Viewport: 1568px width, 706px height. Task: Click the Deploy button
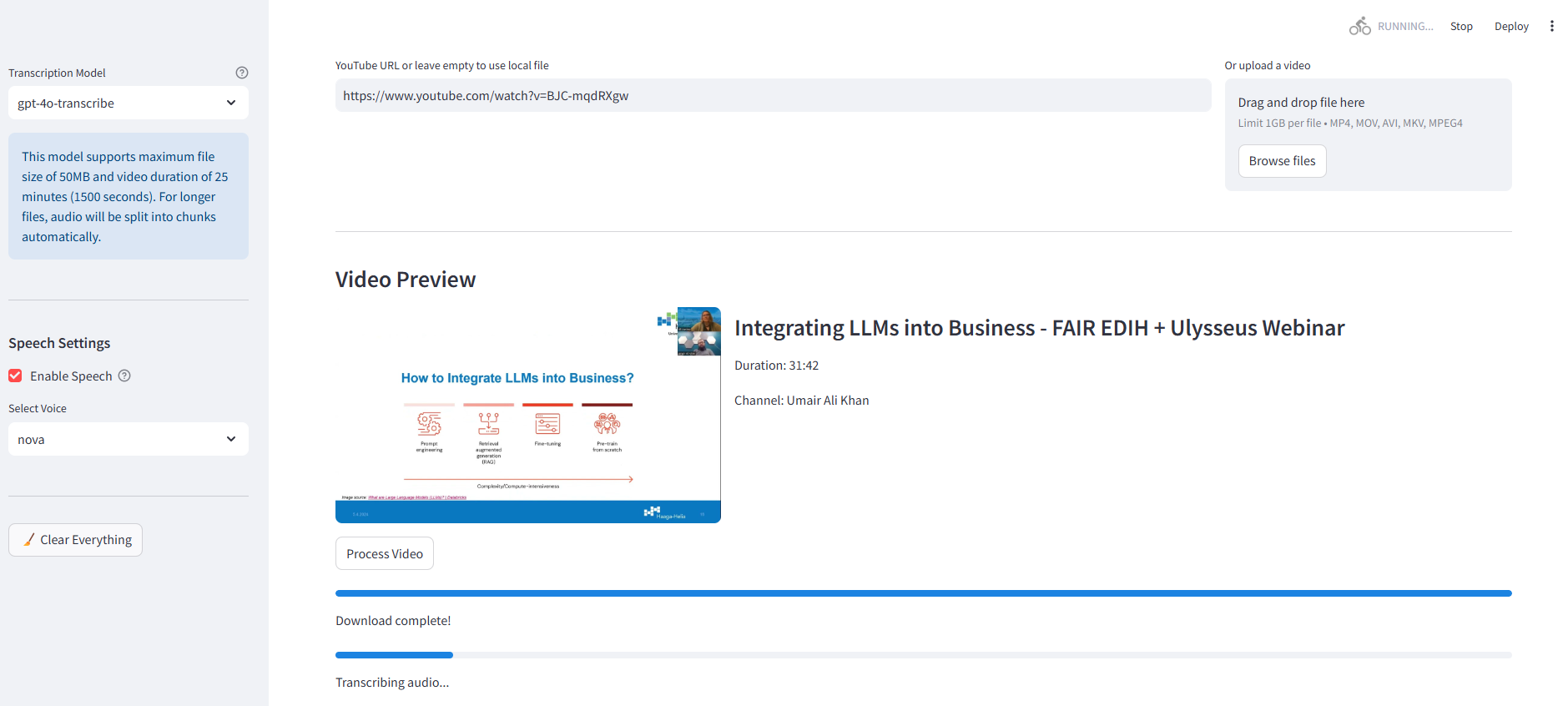[x=1511, y=26]
